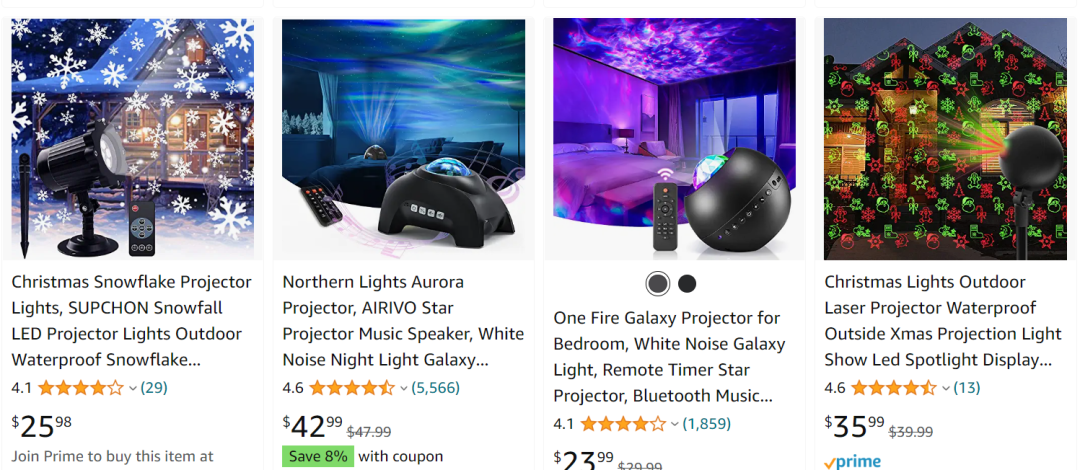Select the black color swatch option
Image resolution: width=1080 pixels, height=470 pixels.
[x=687, y=283]
